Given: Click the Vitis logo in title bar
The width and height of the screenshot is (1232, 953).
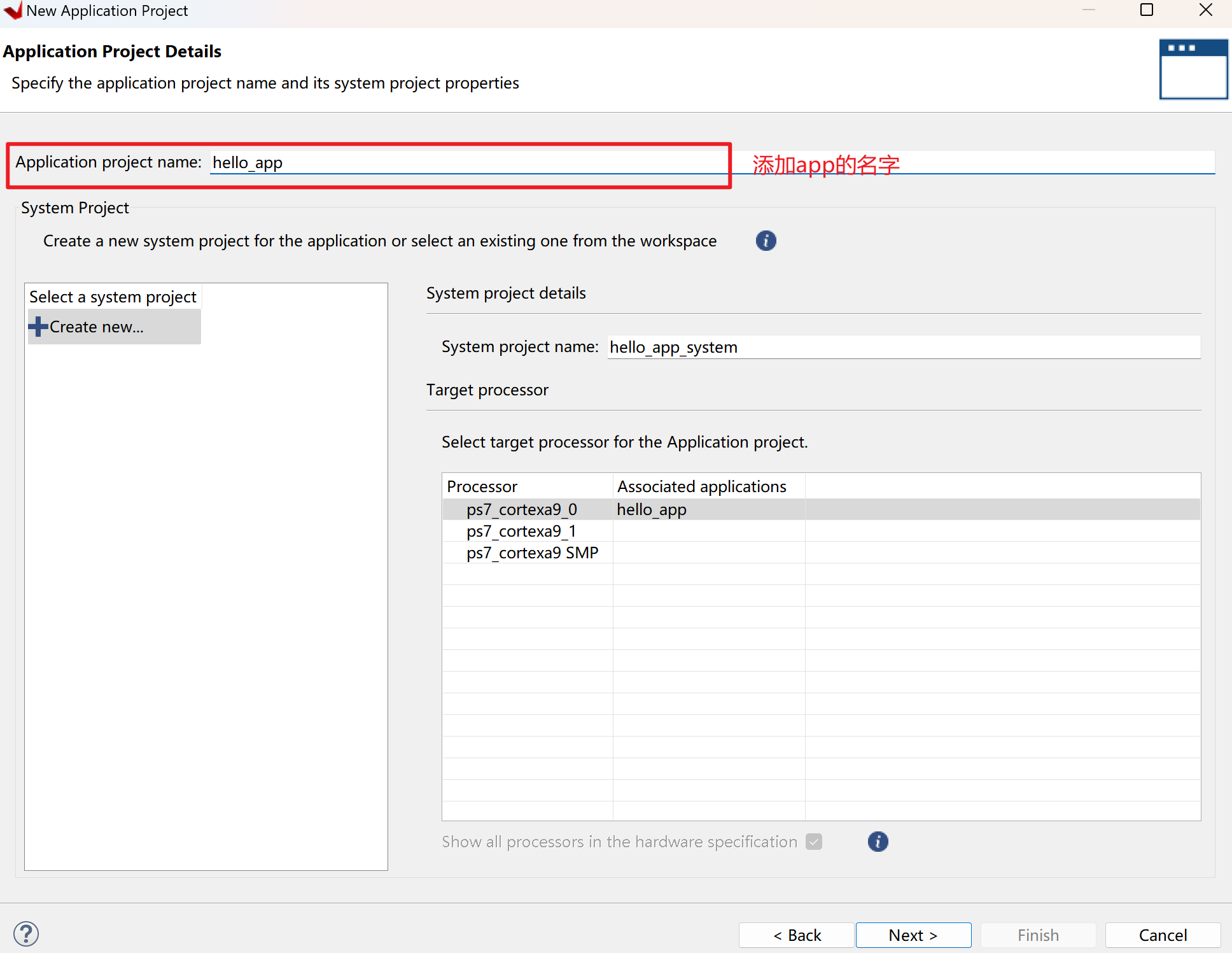Looking at the screenshot, I should pyautogui.click(x=13, y=10).
